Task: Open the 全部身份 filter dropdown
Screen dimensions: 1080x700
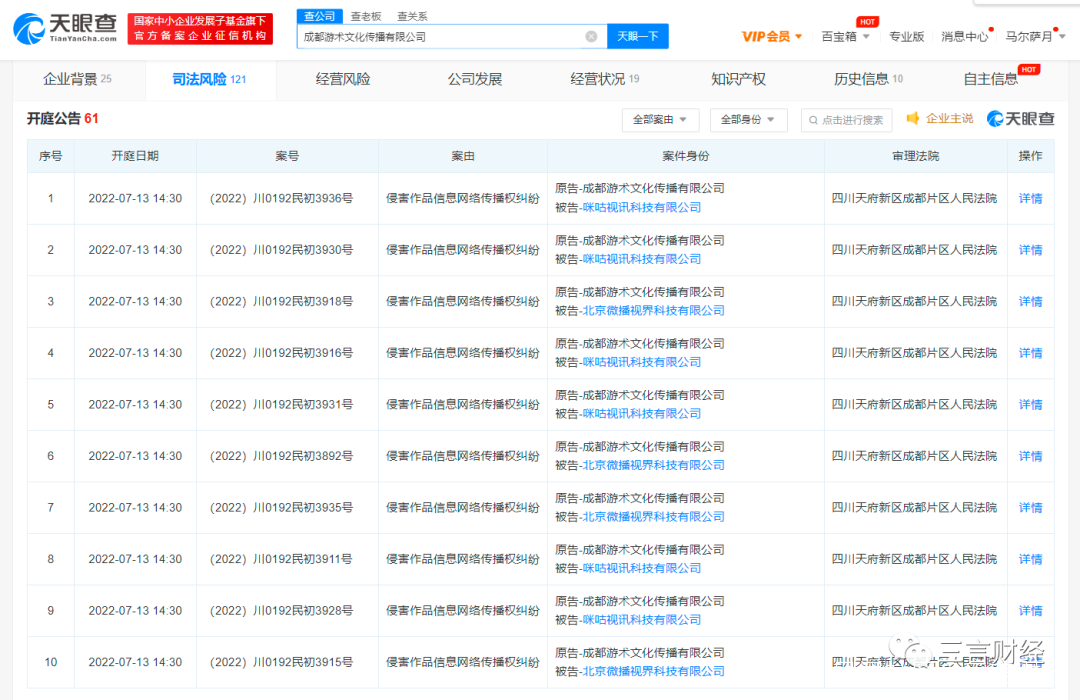Action: (748, 120)
